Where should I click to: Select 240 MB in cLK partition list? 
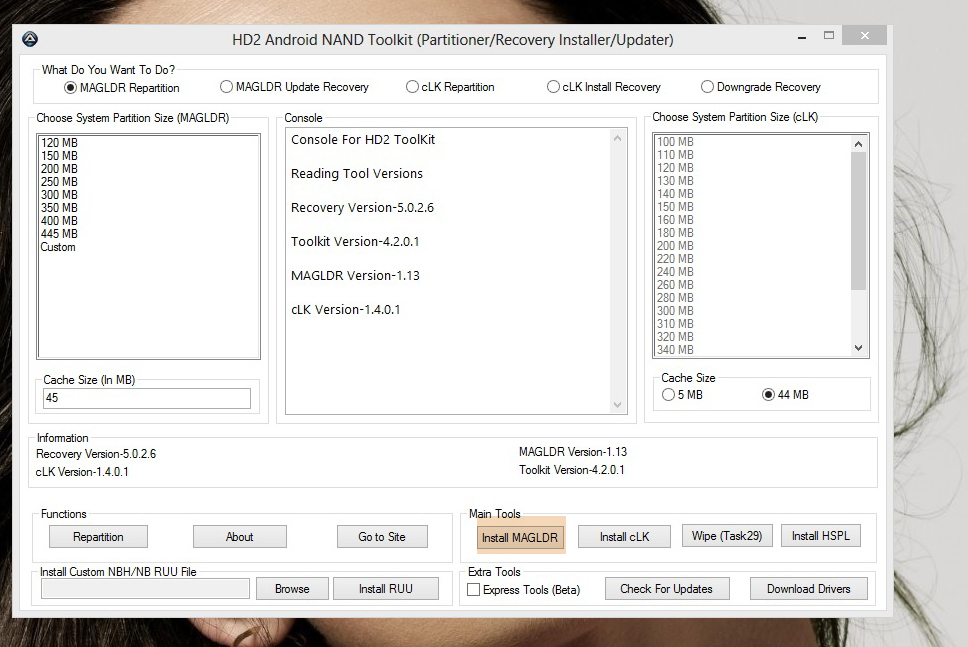tap(675, 271)
